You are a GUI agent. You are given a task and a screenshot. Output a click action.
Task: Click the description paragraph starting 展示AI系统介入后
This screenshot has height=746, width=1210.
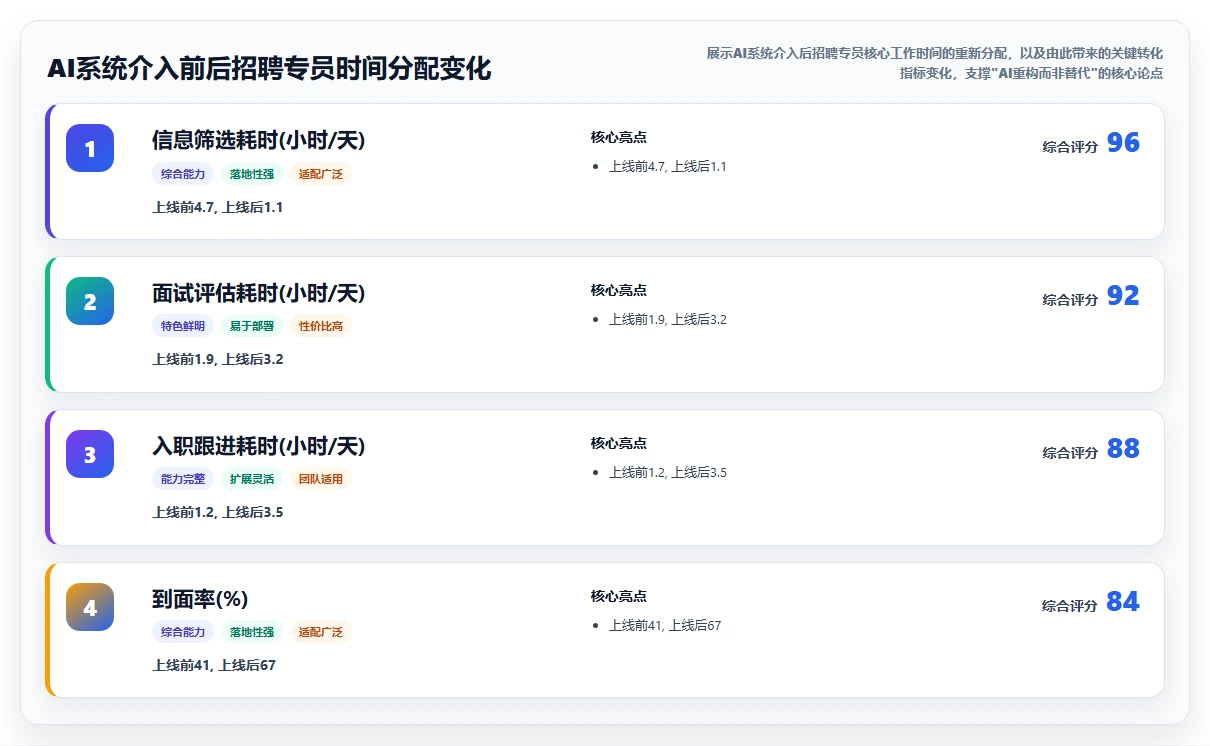pos(935,63)
